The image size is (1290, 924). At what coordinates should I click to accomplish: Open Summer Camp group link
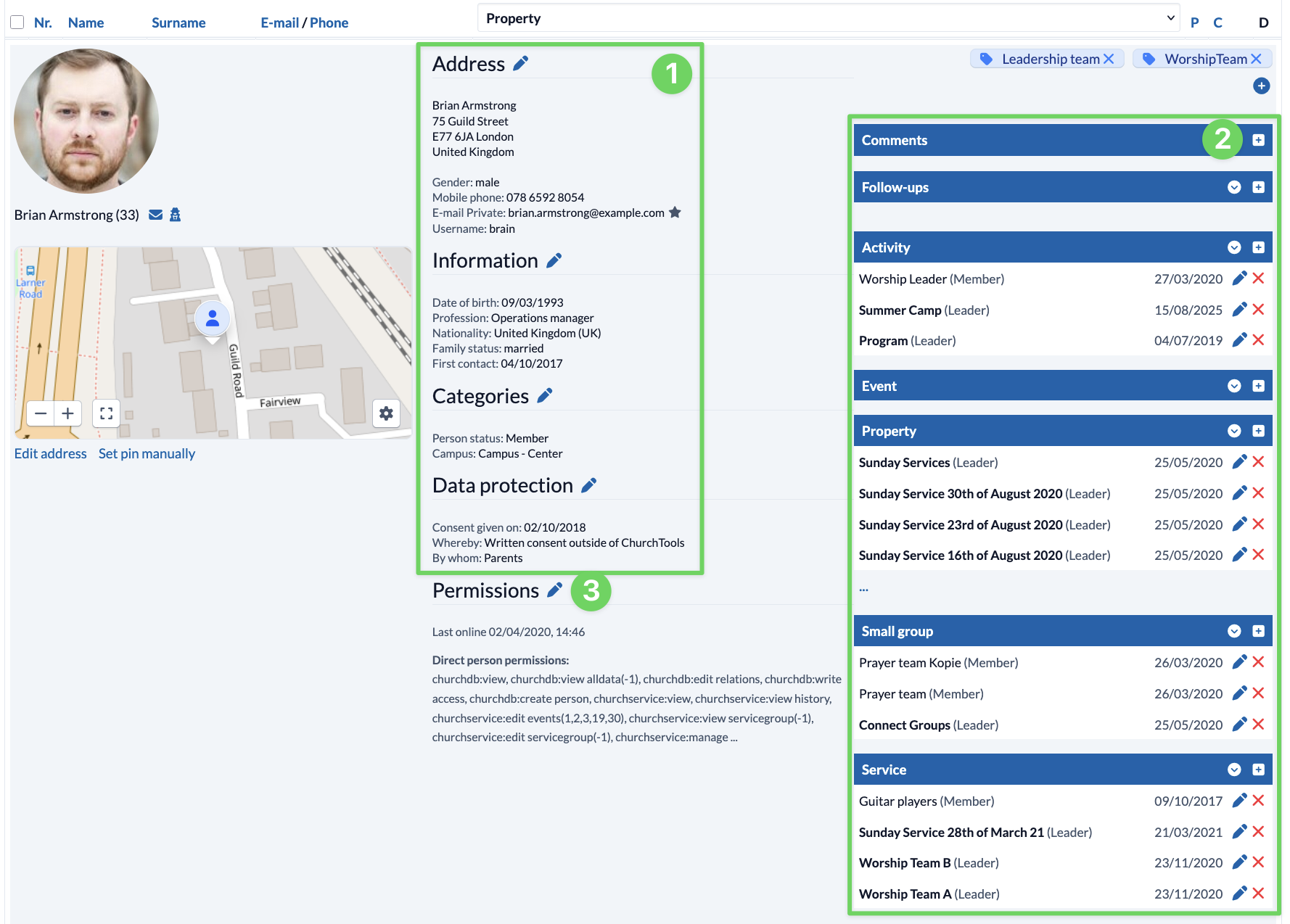coord(900,310)
